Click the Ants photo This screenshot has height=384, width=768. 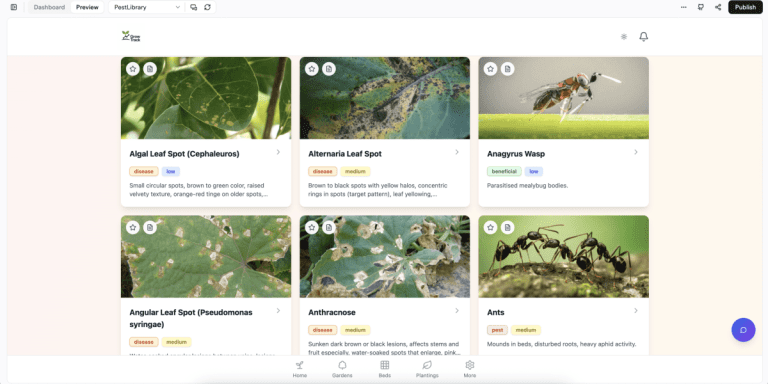pos(563,257)
